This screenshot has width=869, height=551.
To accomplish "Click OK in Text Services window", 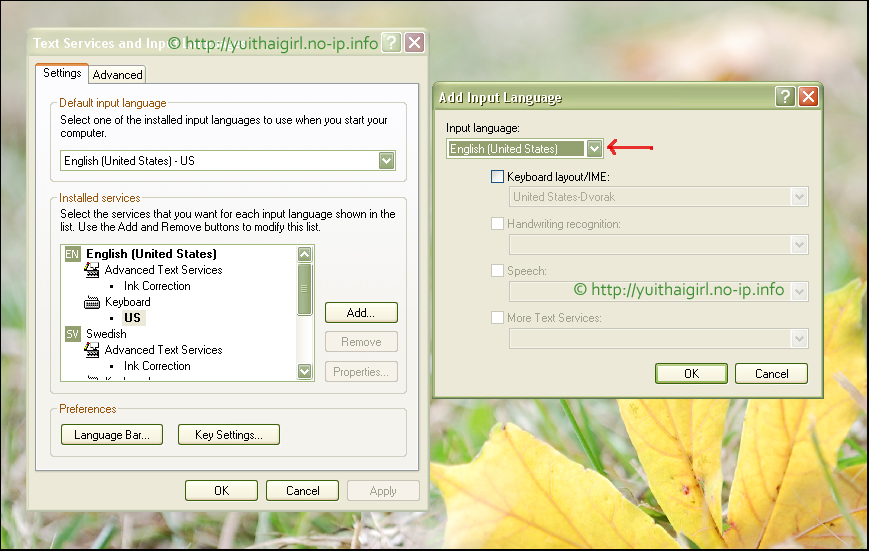I will [x=221, y=491].
